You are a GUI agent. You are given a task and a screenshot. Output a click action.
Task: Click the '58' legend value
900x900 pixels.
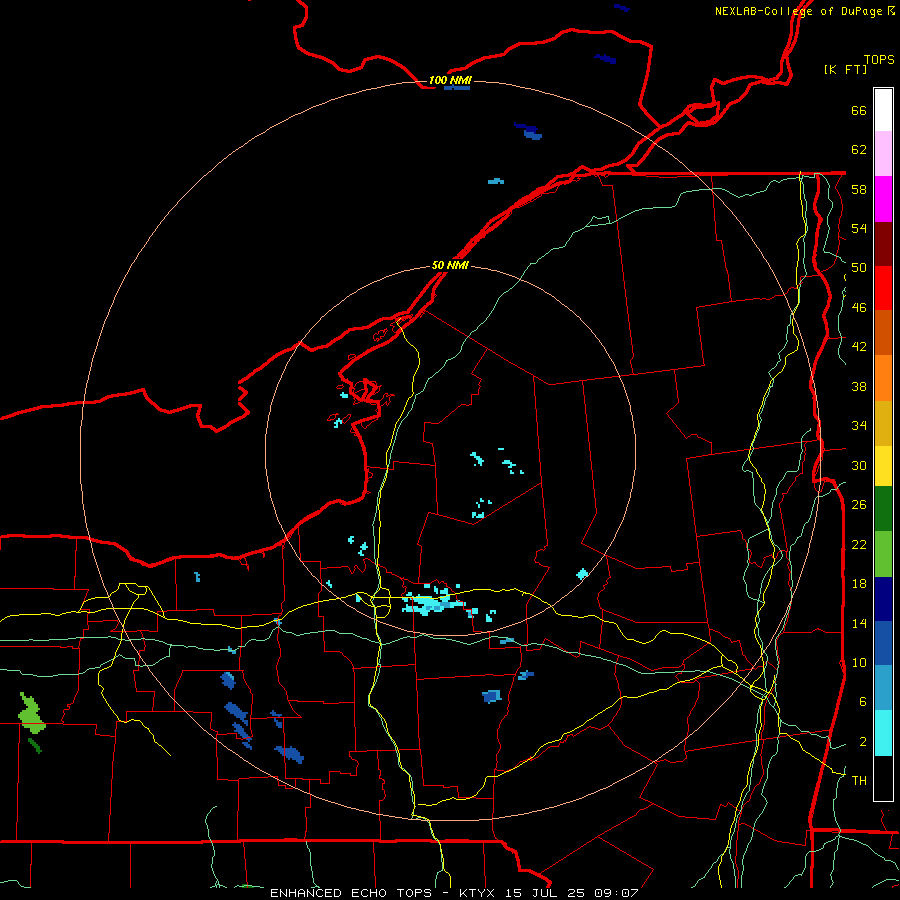(859, 189)
